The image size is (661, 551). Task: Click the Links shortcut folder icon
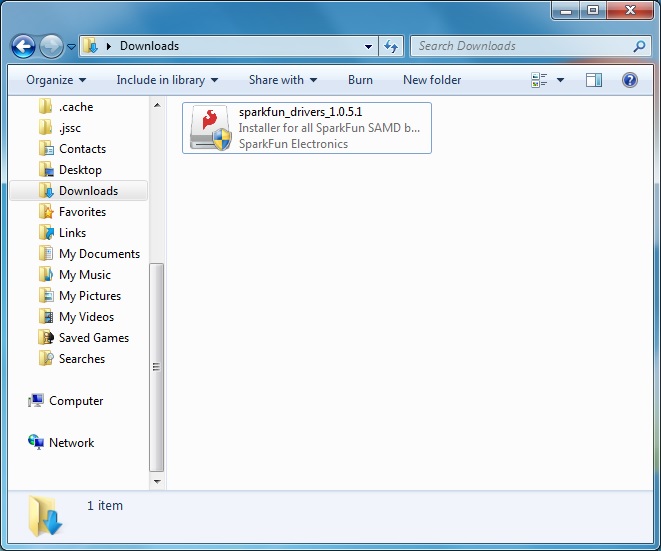tap(46, 232)
